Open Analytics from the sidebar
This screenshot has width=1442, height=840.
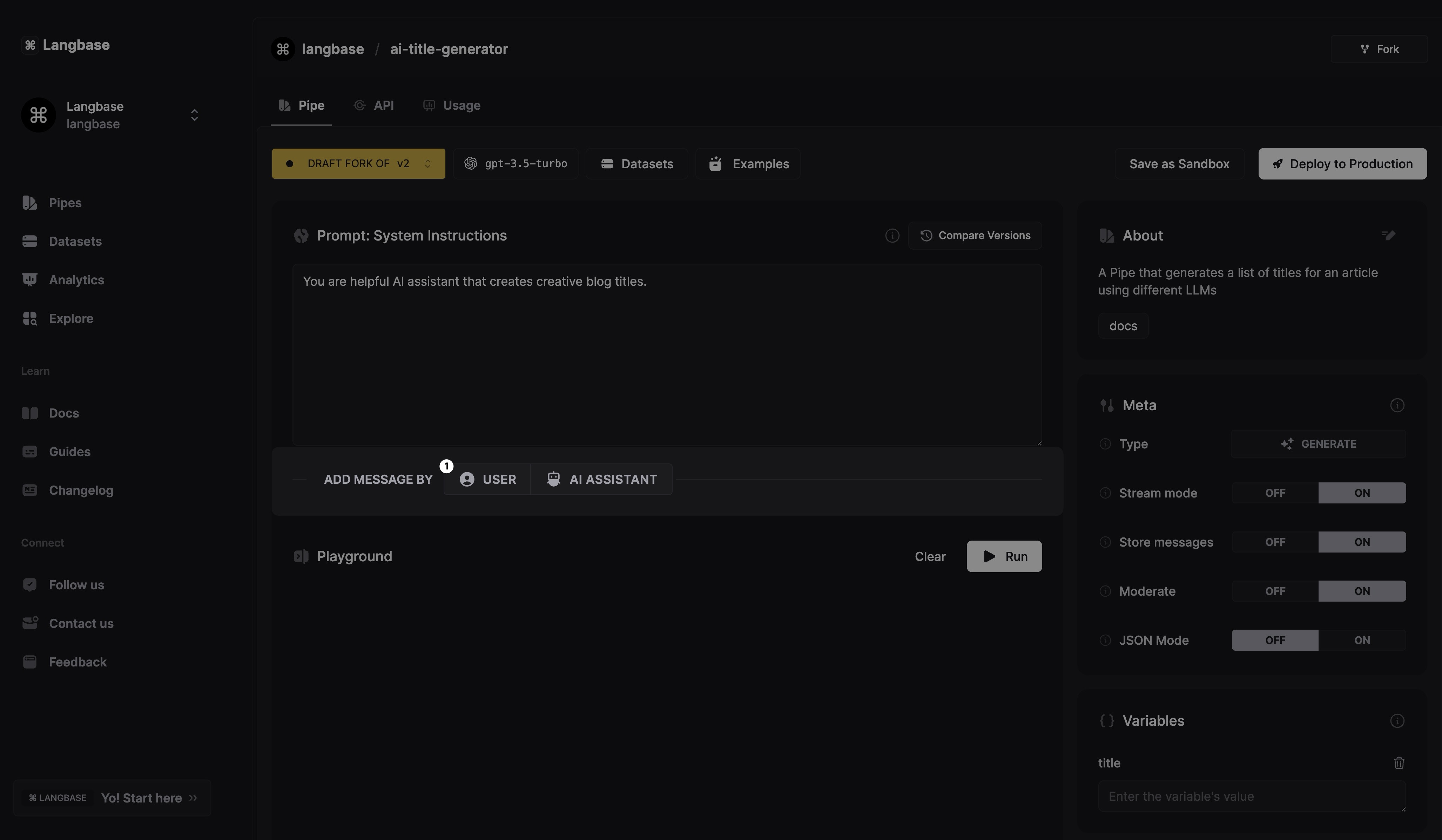[x=75, y=280]
